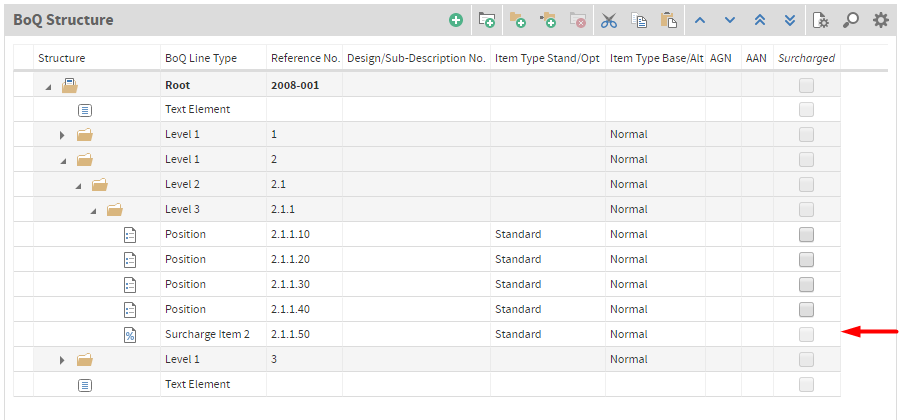Viewport: 900px width, 420px height.
Task: Click the Reference No. column header
Action: (305, 58)
